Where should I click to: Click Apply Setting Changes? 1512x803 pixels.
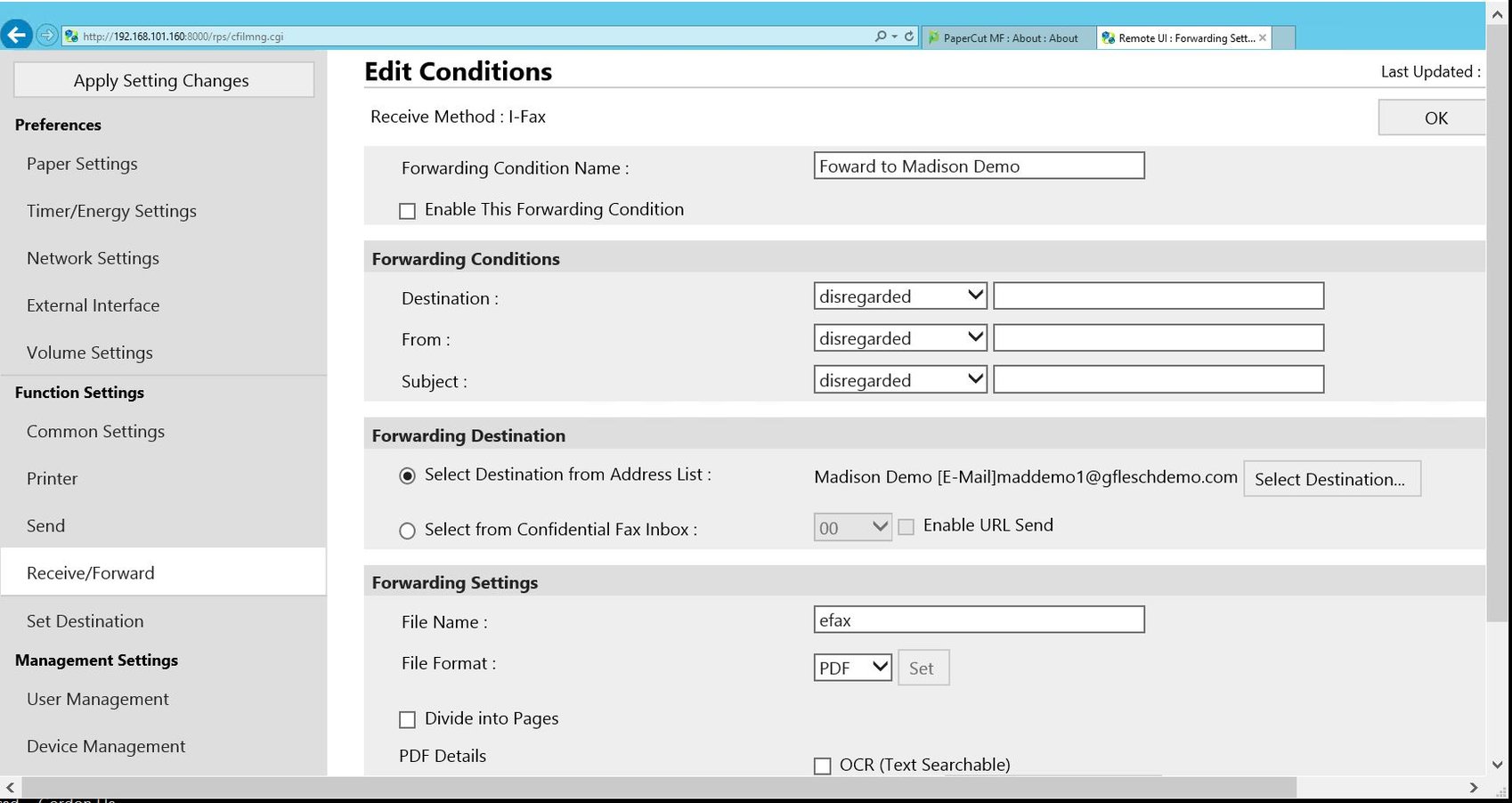coord(162,80)
